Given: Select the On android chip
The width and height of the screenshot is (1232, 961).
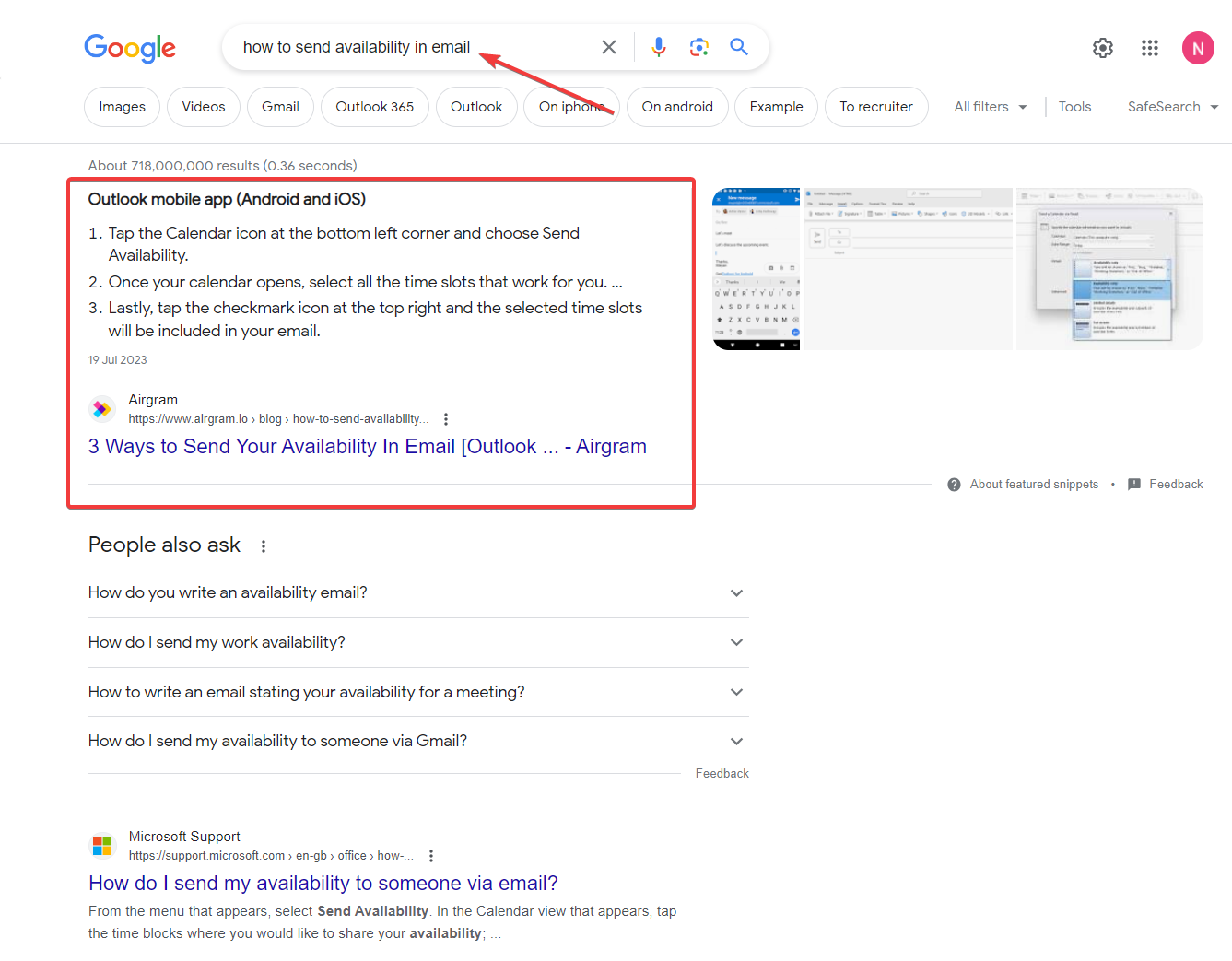Looking at the screenshot, I should click(677, 107).
